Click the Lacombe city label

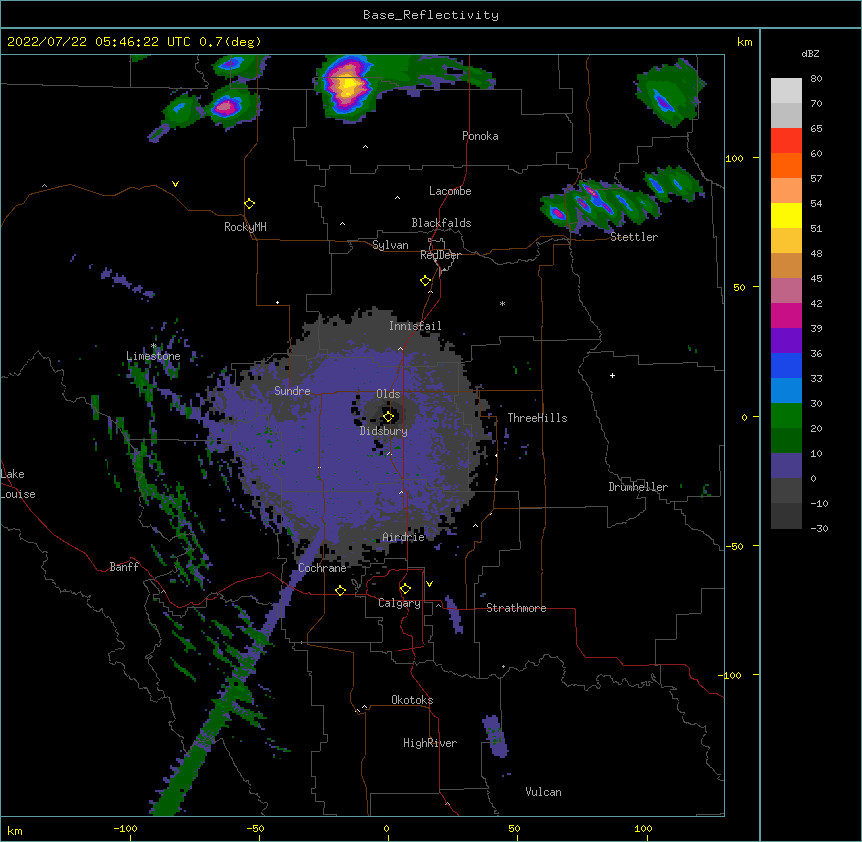click(x=450, y=191)
